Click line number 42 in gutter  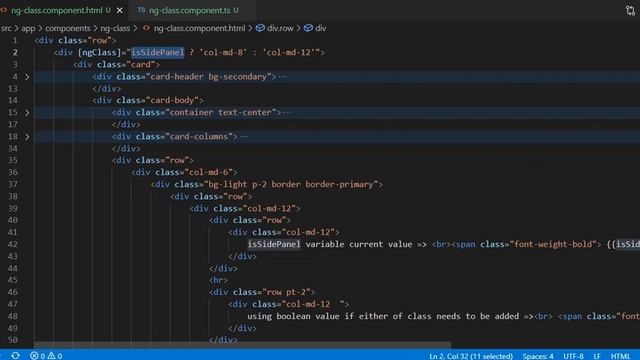tap(13, 244)
